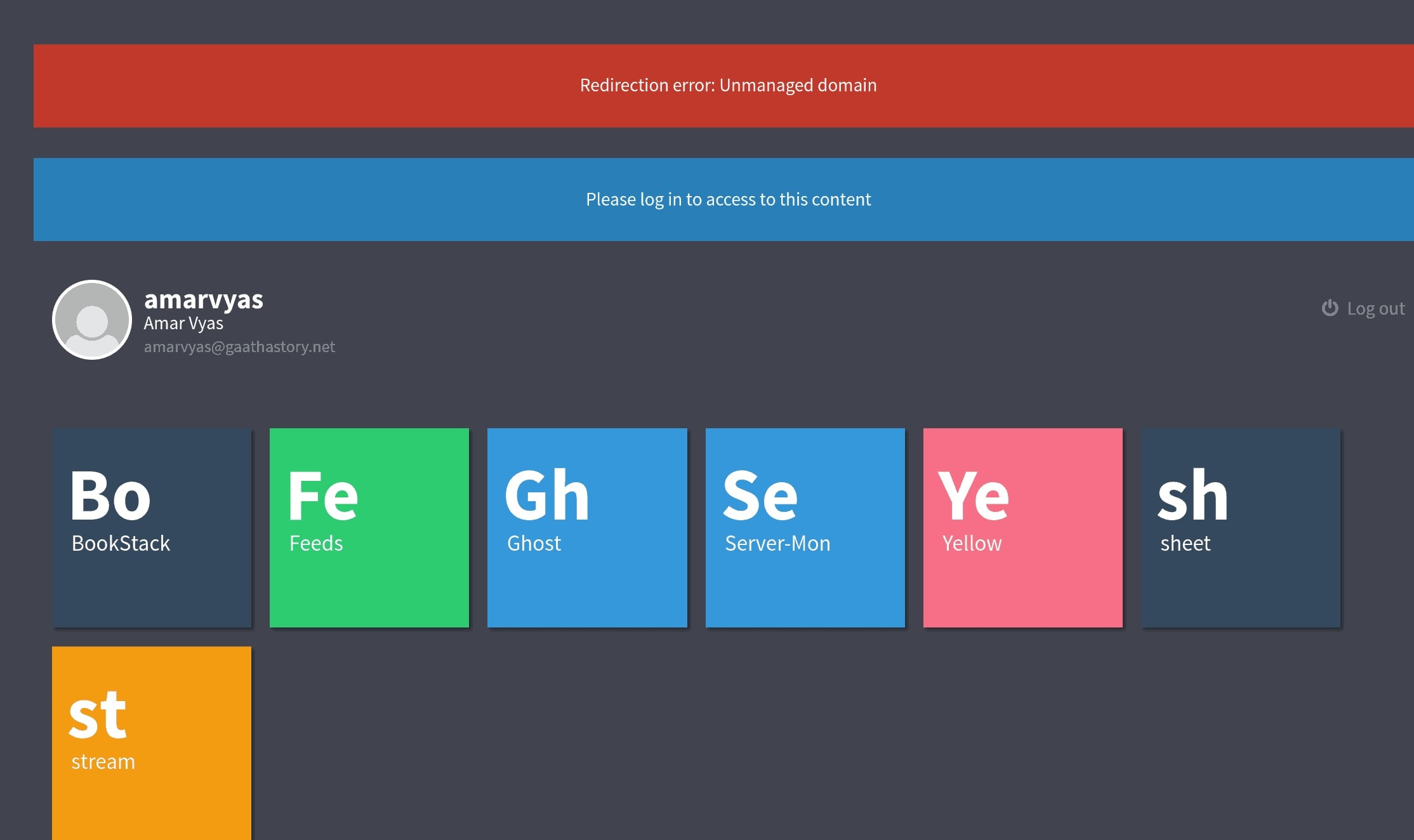Launch the Ghost app tile

click(587, 528)
